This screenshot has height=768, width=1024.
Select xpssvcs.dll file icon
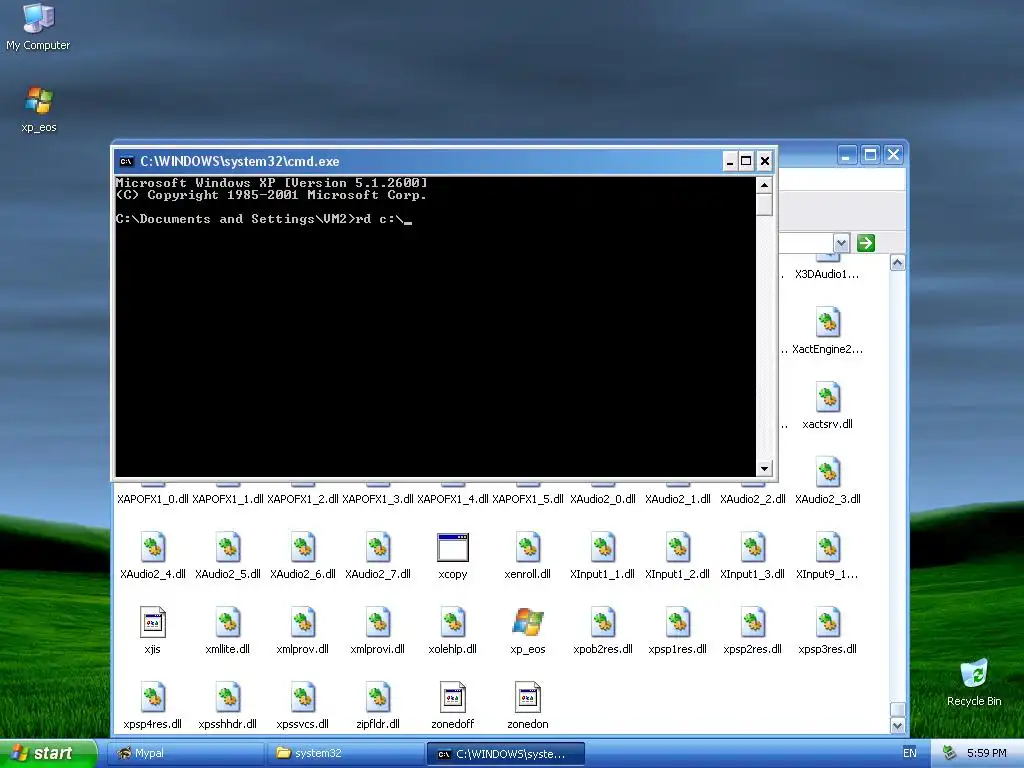coord(303,697)
